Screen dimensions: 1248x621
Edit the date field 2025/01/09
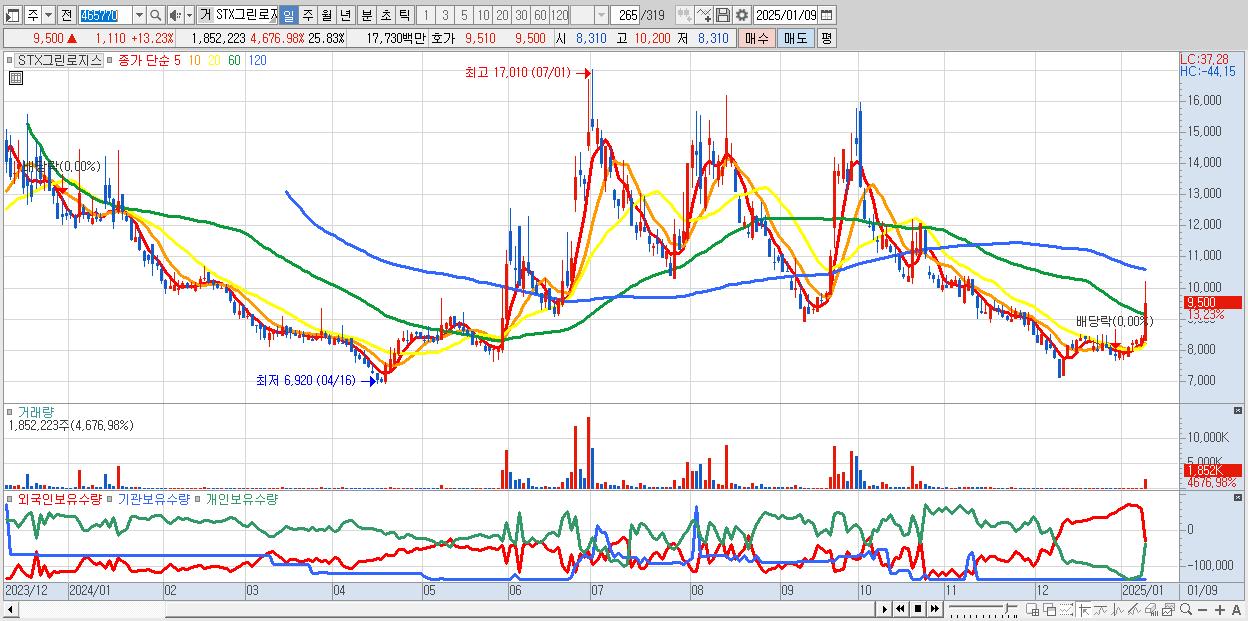[786, 15]
